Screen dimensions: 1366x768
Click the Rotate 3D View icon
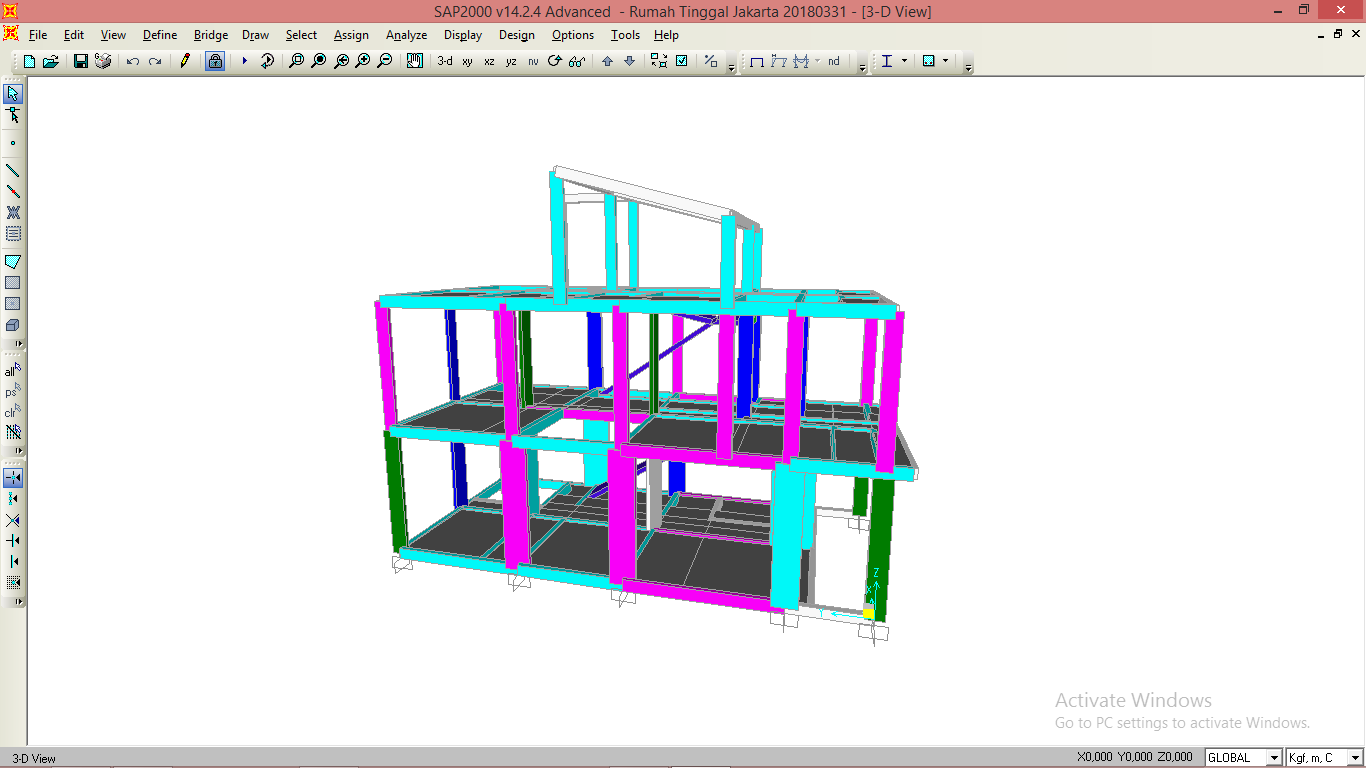555,61
